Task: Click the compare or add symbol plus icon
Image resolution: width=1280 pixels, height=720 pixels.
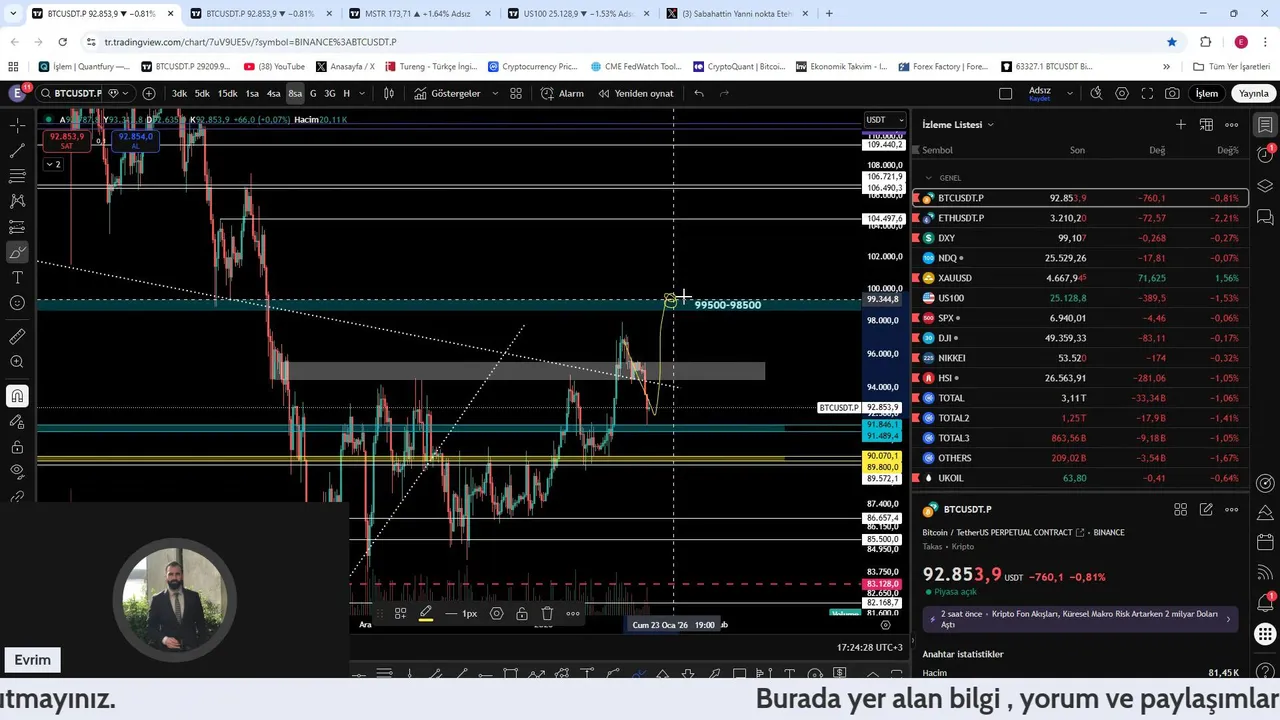Action: tap(149, 93)
